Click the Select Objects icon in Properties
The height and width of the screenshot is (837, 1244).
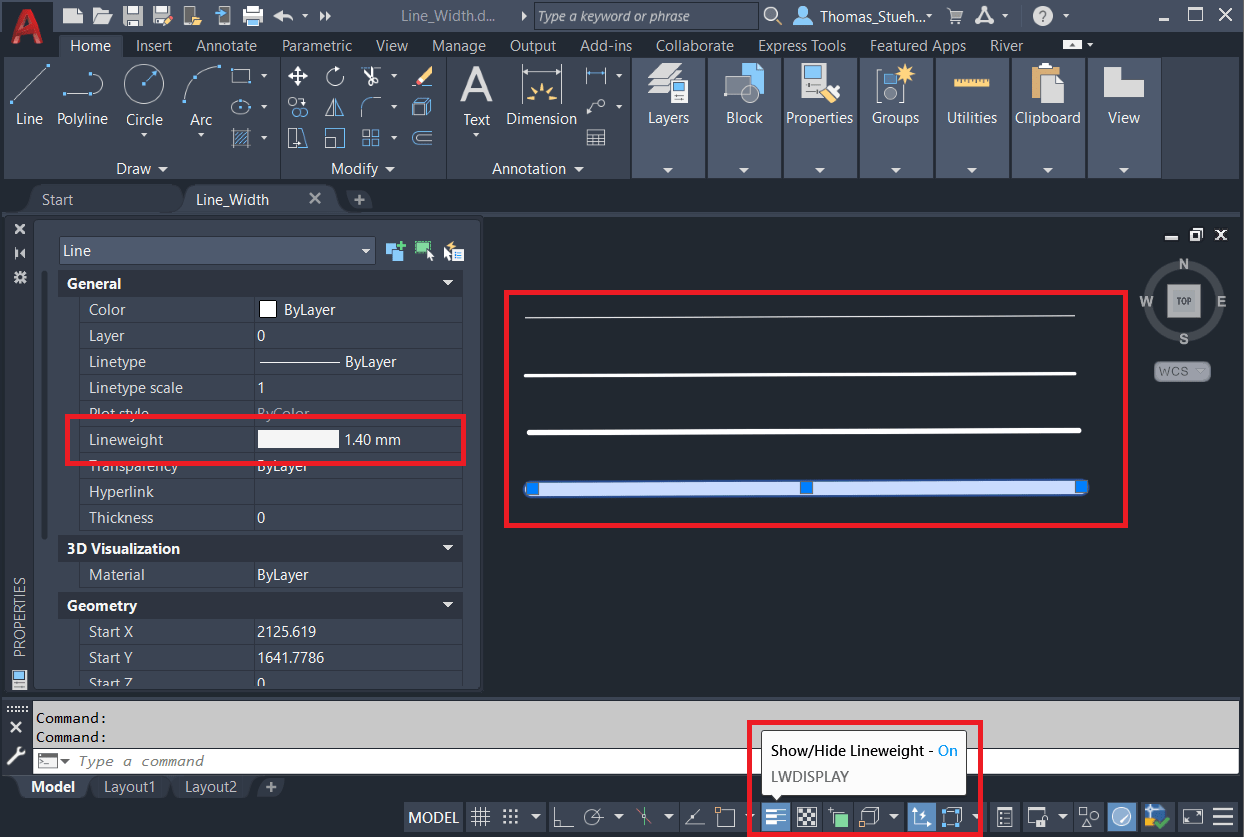click(x=425, y=251)
